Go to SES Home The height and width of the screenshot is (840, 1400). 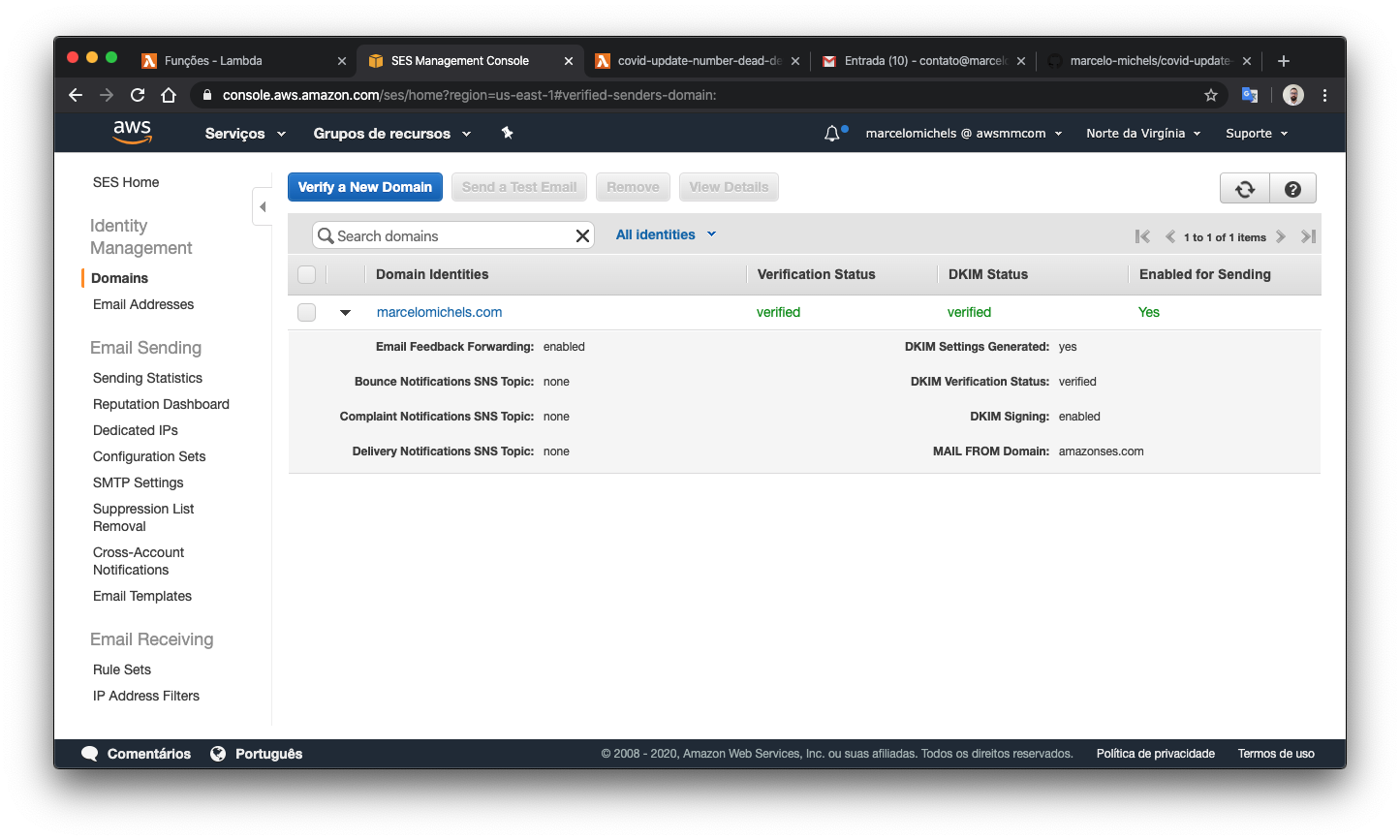click(126, 182)
